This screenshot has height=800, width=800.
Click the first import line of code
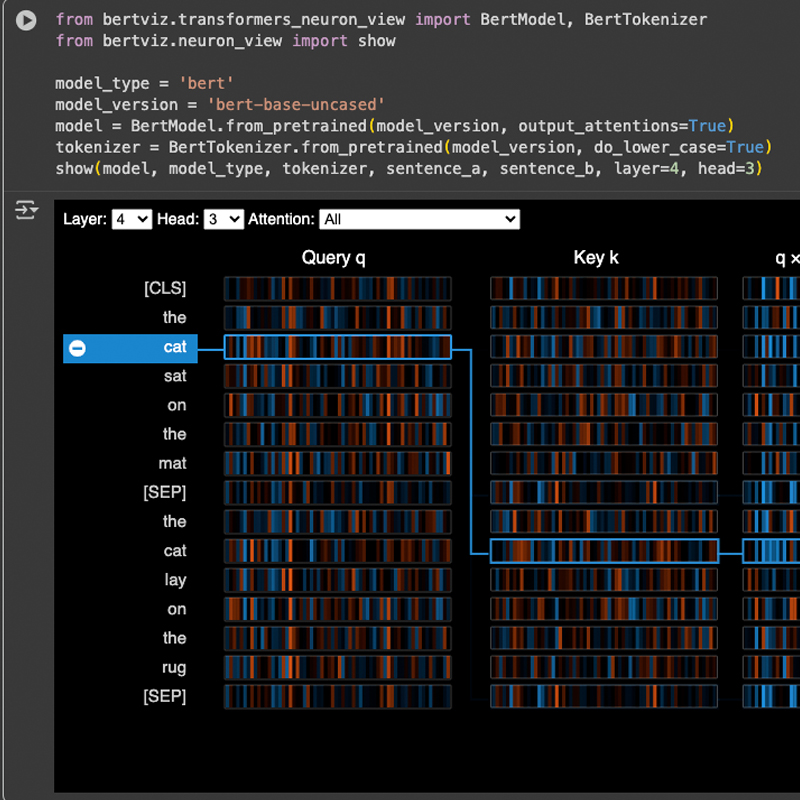pyautogui.click(x=381, y=19)
